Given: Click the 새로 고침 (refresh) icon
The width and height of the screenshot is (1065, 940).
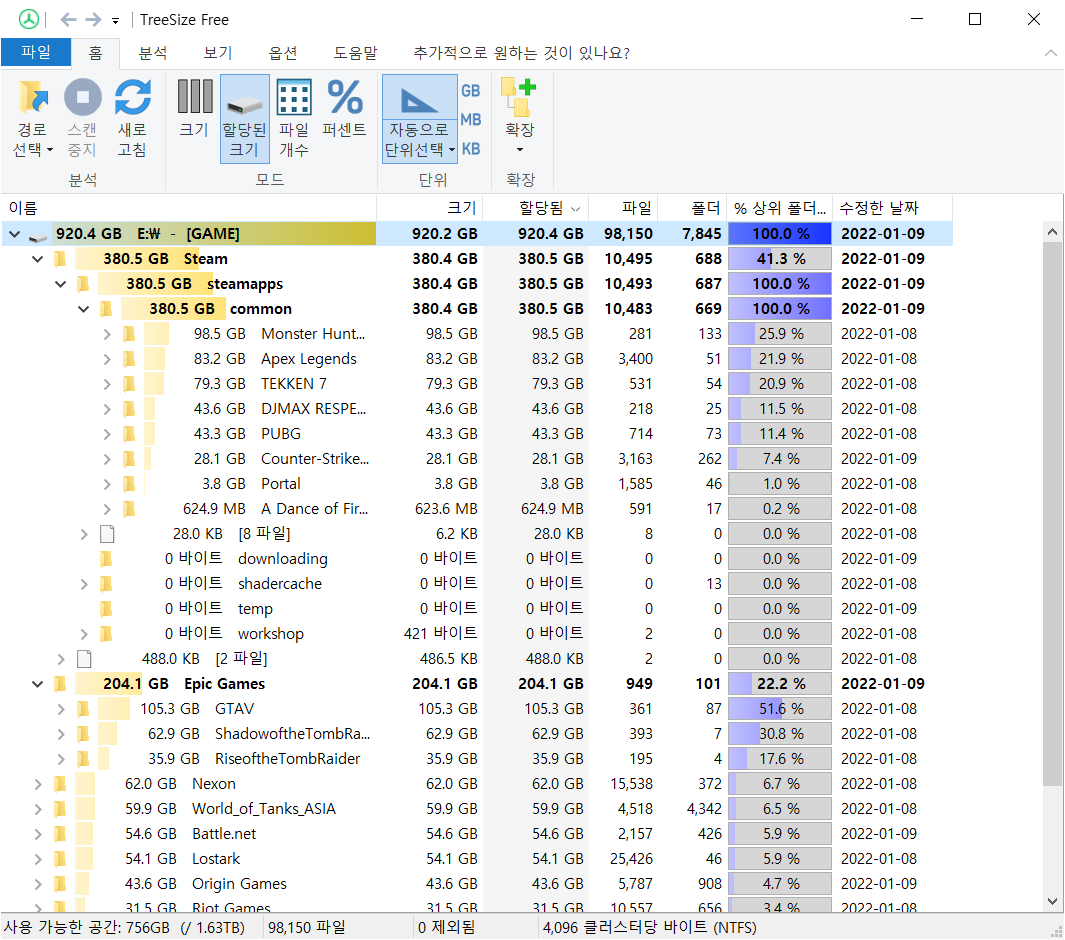Looking at the screenshot, I should (132, 97).
